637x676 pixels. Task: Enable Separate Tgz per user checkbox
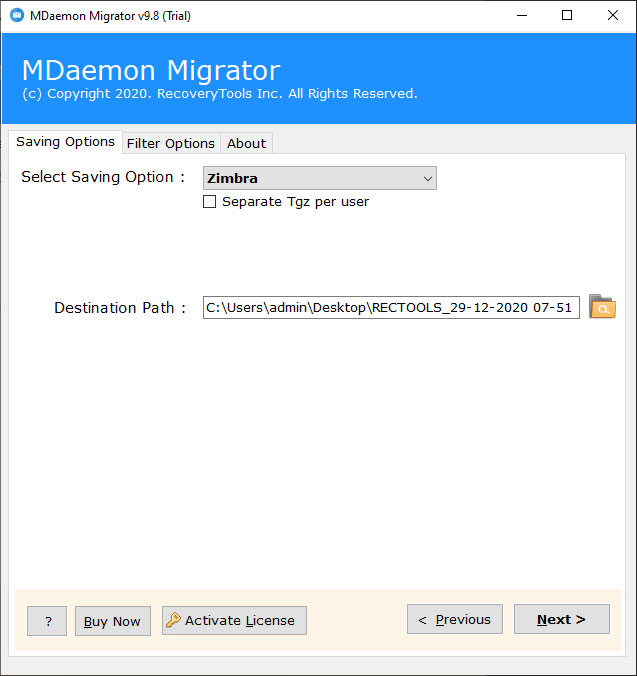point(209,202)
